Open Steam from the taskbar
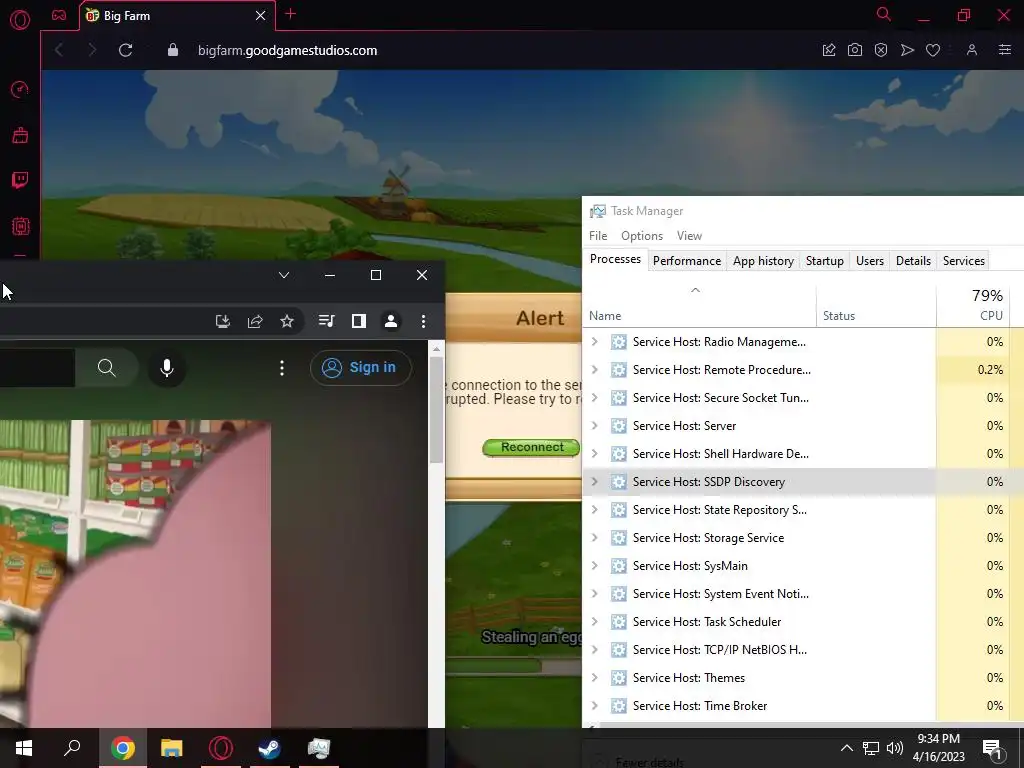 269,748
